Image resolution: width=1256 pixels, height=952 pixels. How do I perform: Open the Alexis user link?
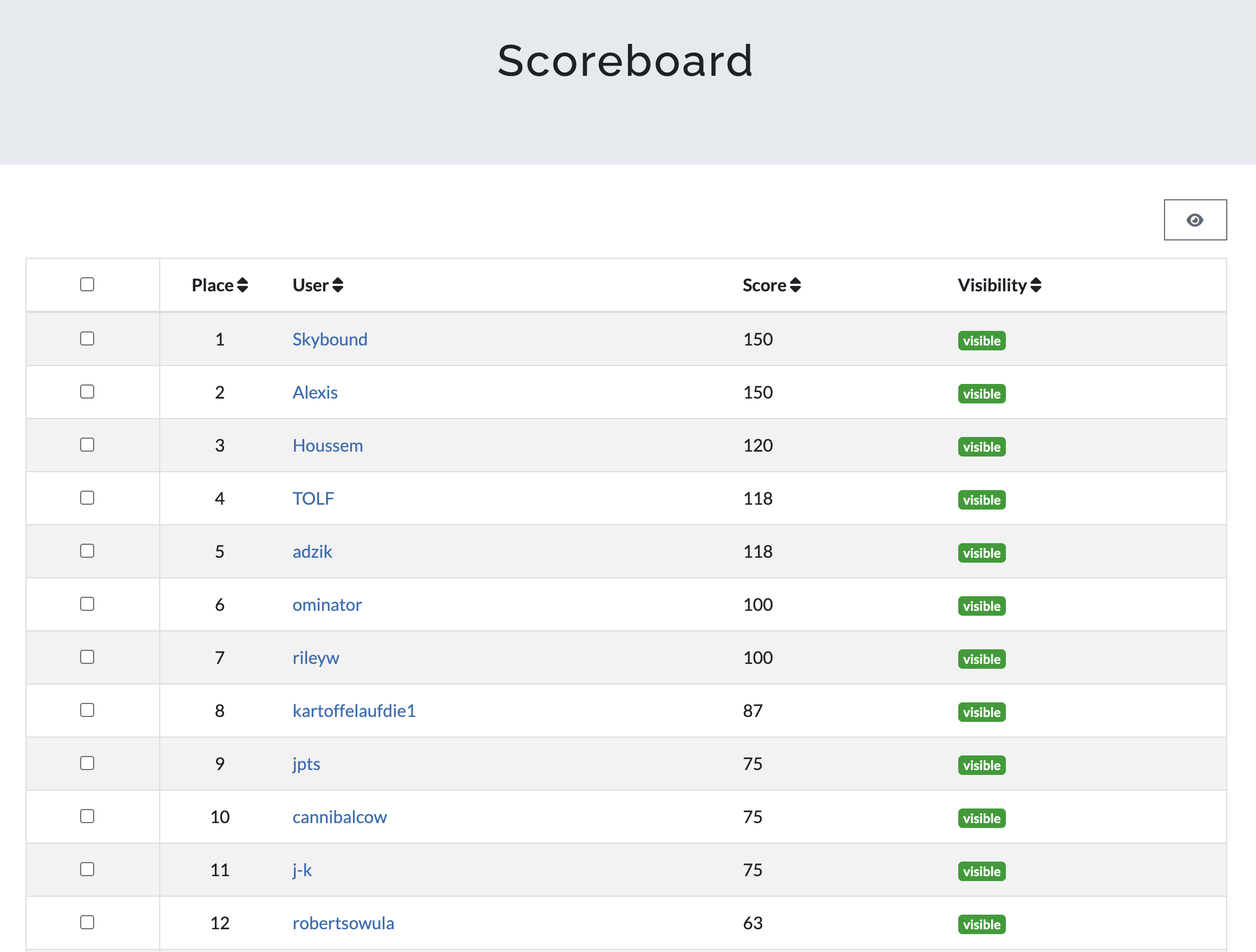(315, 393)
